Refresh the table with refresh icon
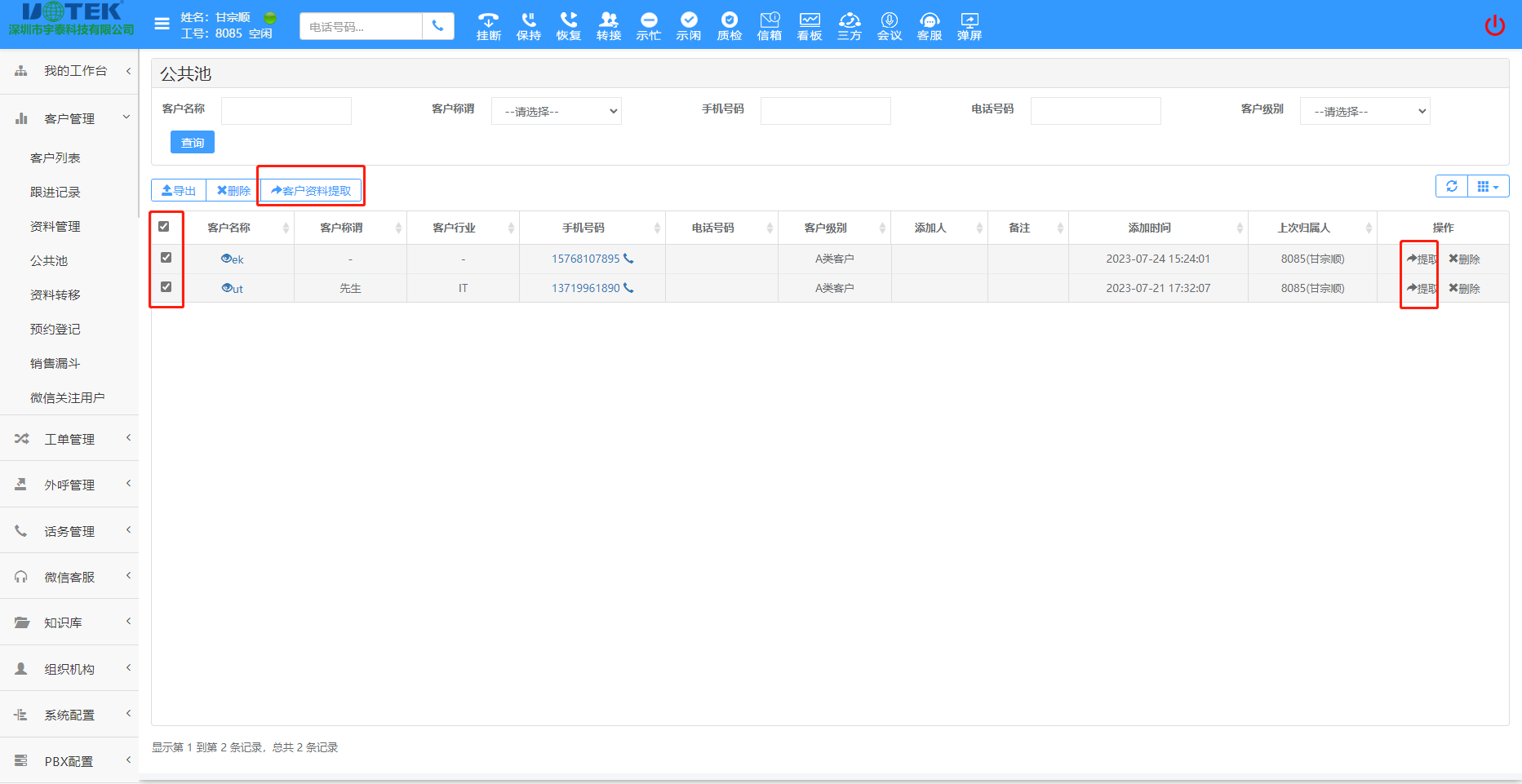This screenshot has height=784, width=1522. tap(1451, 186)
